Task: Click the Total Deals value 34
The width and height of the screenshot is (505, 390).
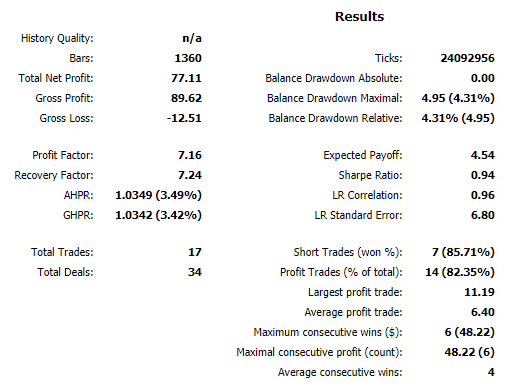Action: 195,272
